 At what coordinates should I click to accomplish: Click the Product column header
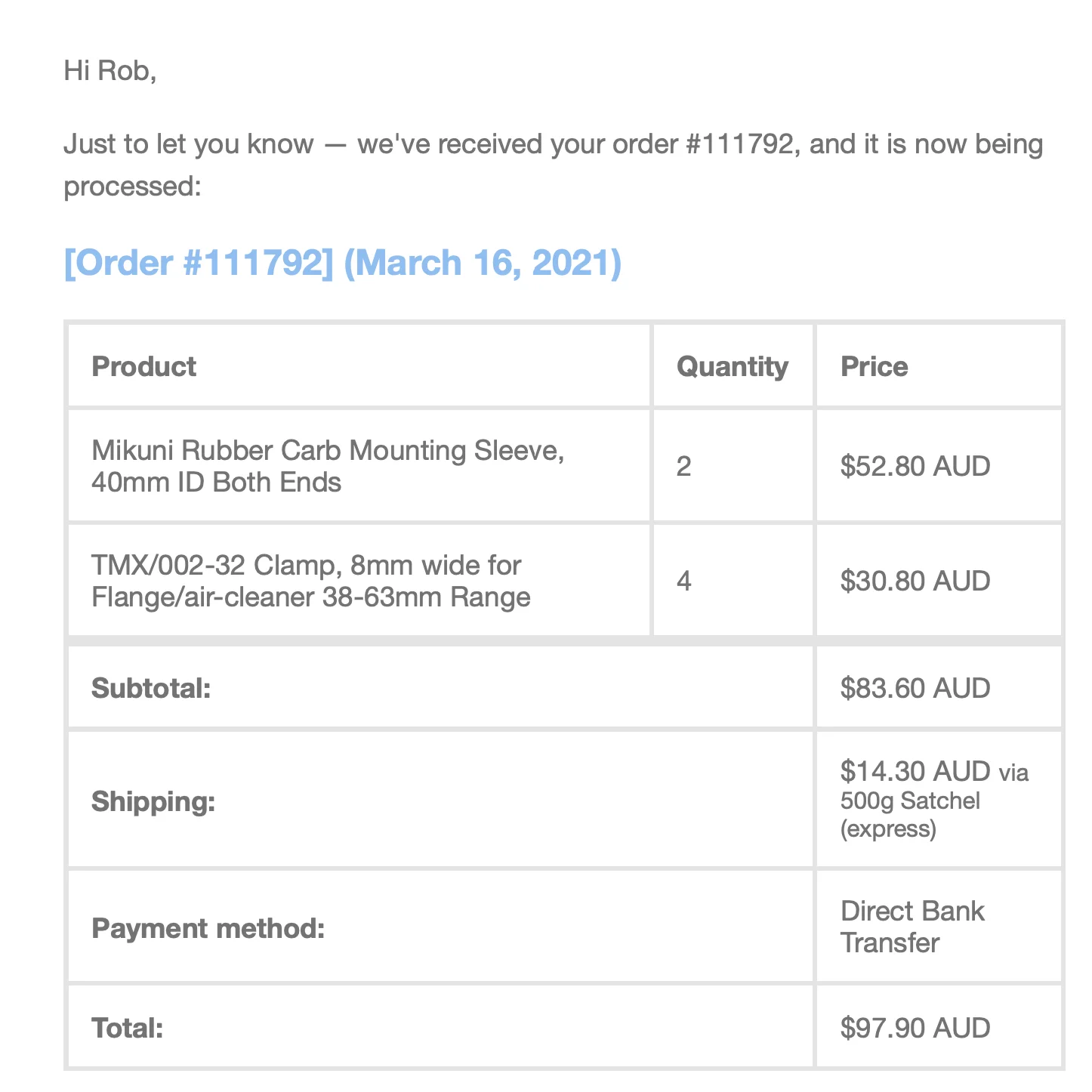(x=143, y=366)
